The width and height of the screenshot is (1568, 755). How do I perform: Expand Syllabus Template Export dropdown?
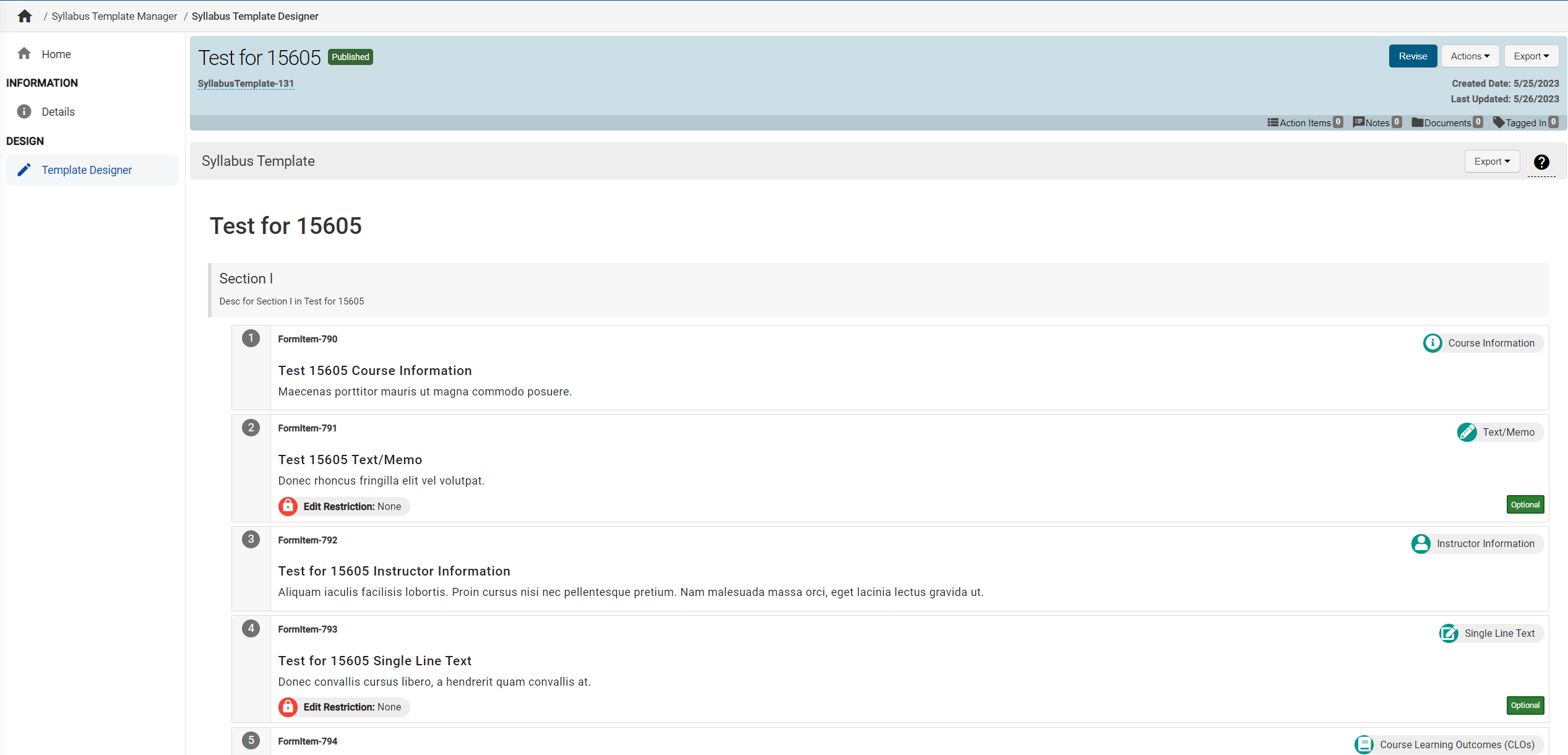point(1491,162)
